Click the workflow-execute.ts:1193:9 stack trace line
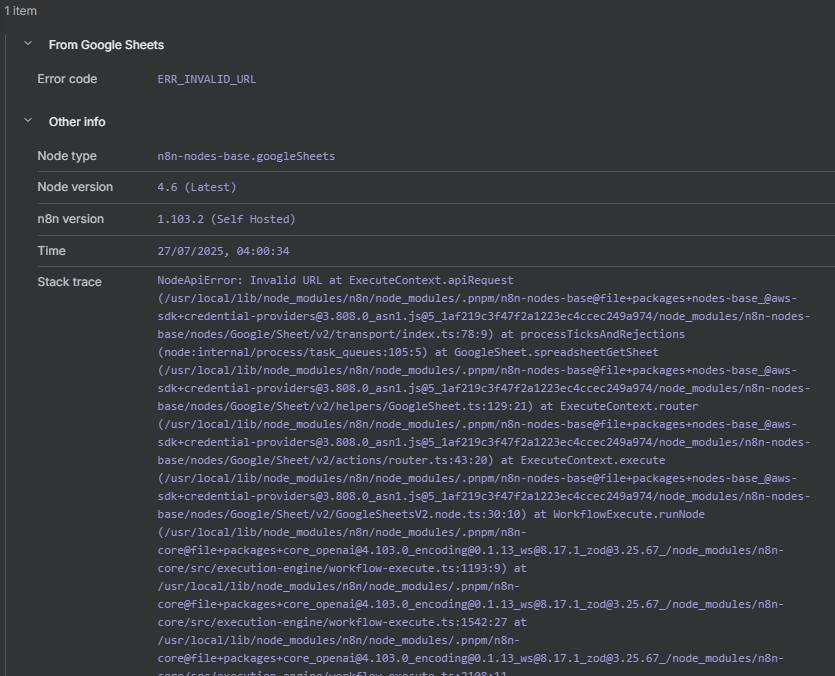The height and width of the screenshot is (676, 835). [342, 568]
